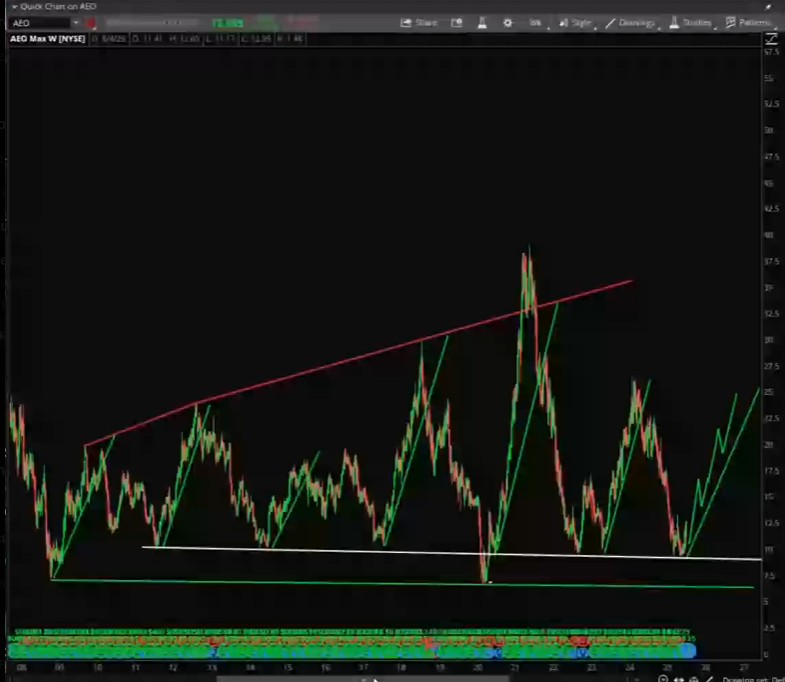The width and height of the screenshot is (785, 682).
Task: Open chart settings gear icon
Action: [x=508, y=23]
